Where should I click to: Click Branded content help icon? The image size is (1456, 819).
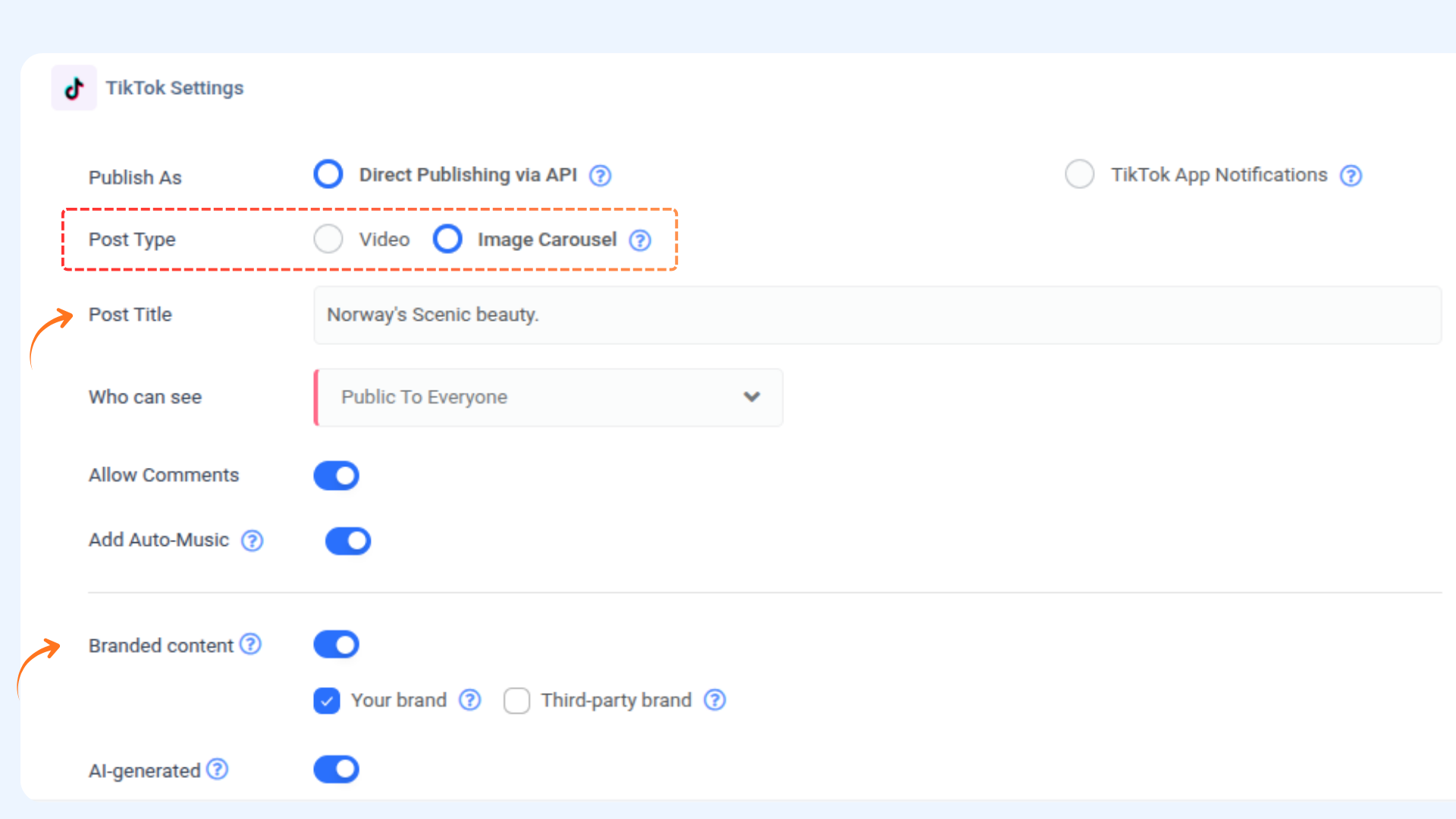250,645
